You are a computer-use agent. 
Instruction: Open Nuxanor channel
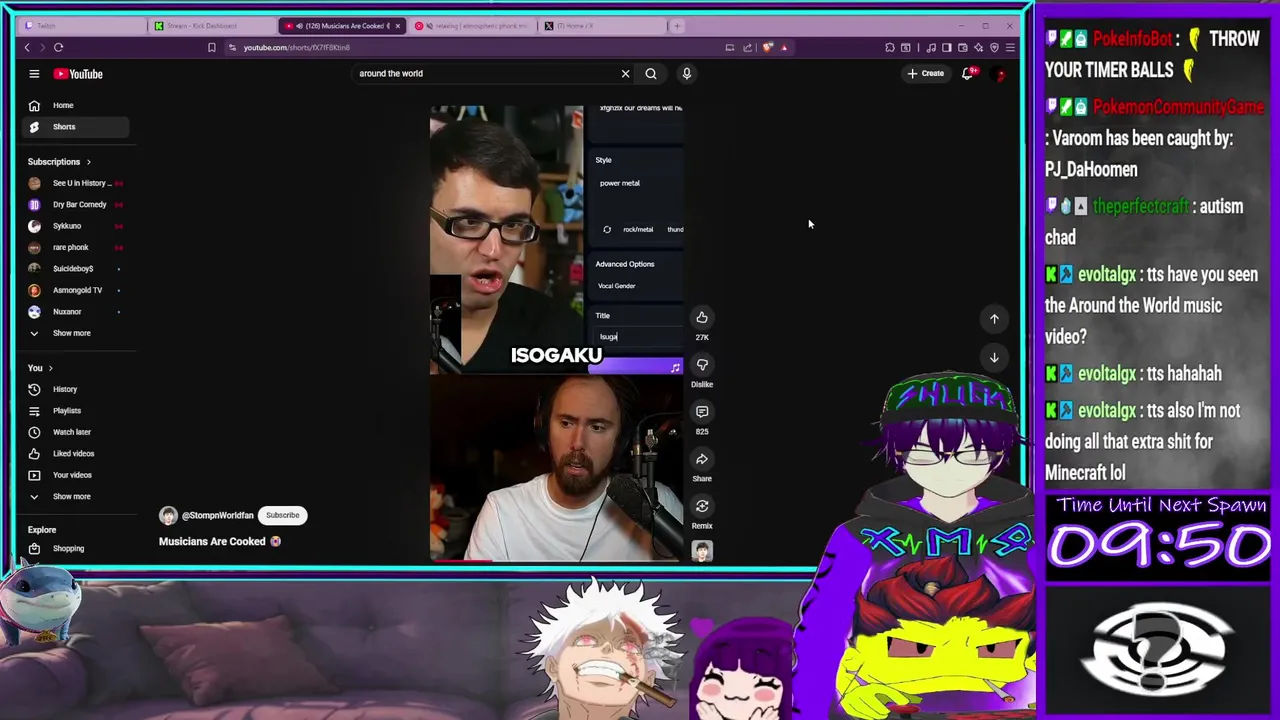75,312
